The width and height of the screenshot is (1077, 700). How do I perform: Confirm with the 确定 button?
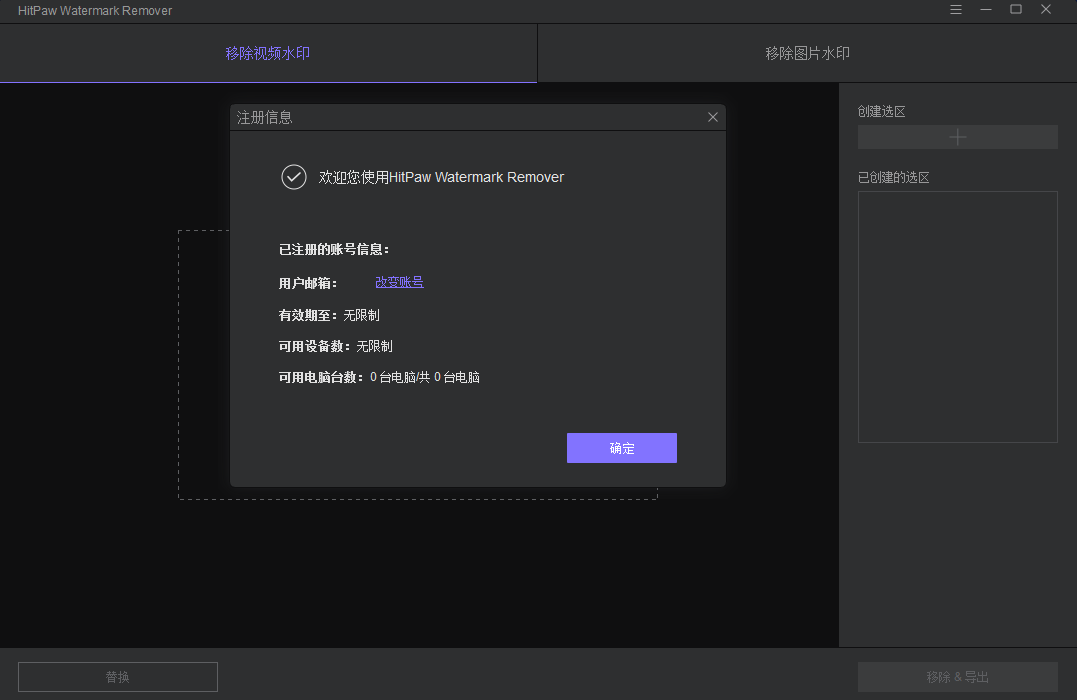[x=622, y=448]
